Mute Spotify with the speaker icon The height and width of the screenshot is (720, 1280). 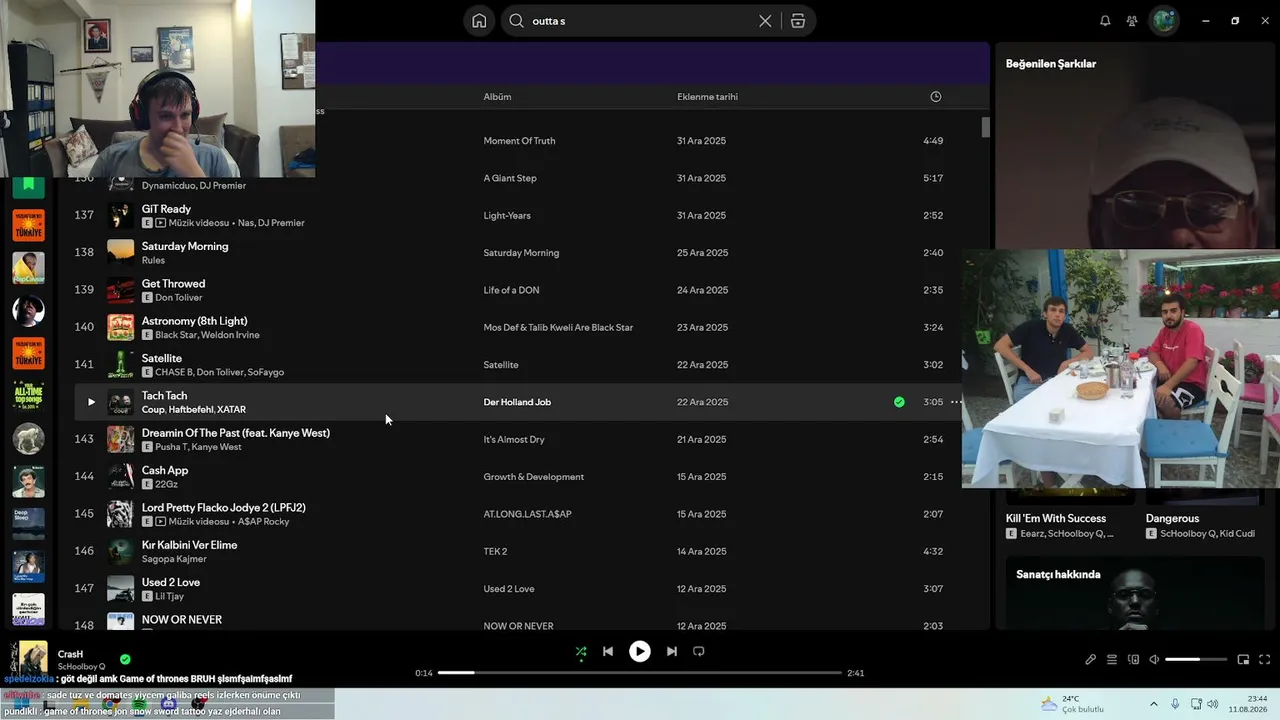click(1154, 660)
